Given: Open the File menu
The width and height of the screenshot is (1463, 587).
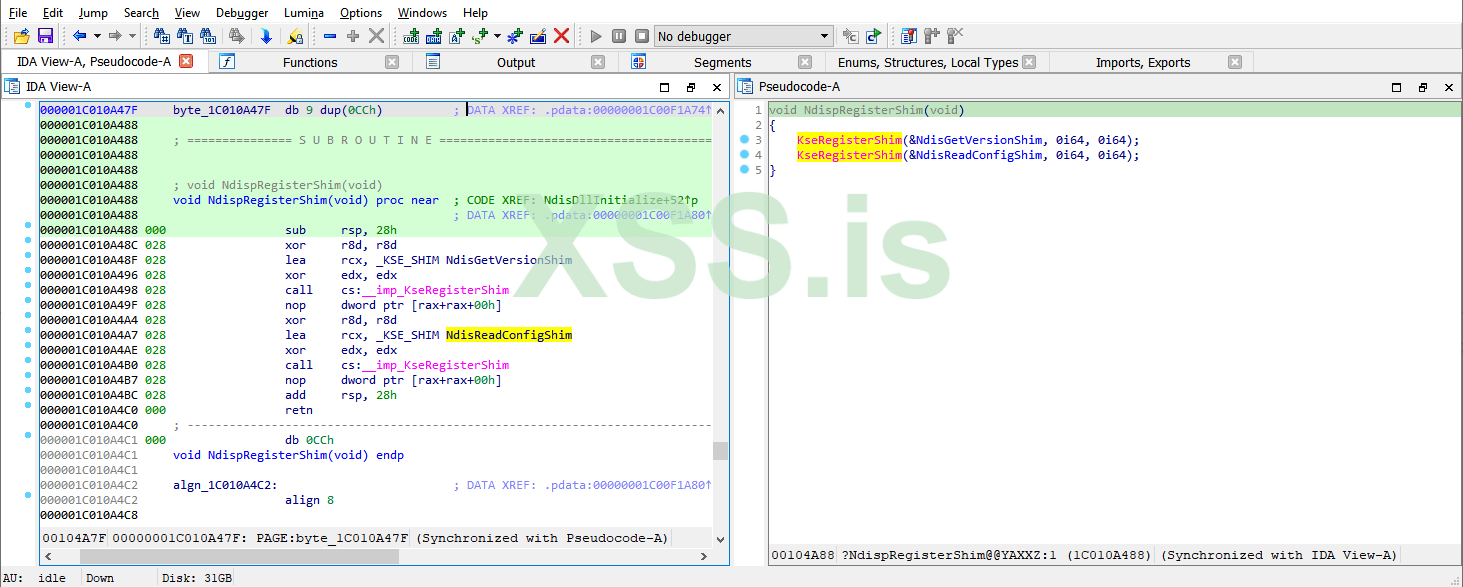Looking at the screenshot, I should point(18,12).
